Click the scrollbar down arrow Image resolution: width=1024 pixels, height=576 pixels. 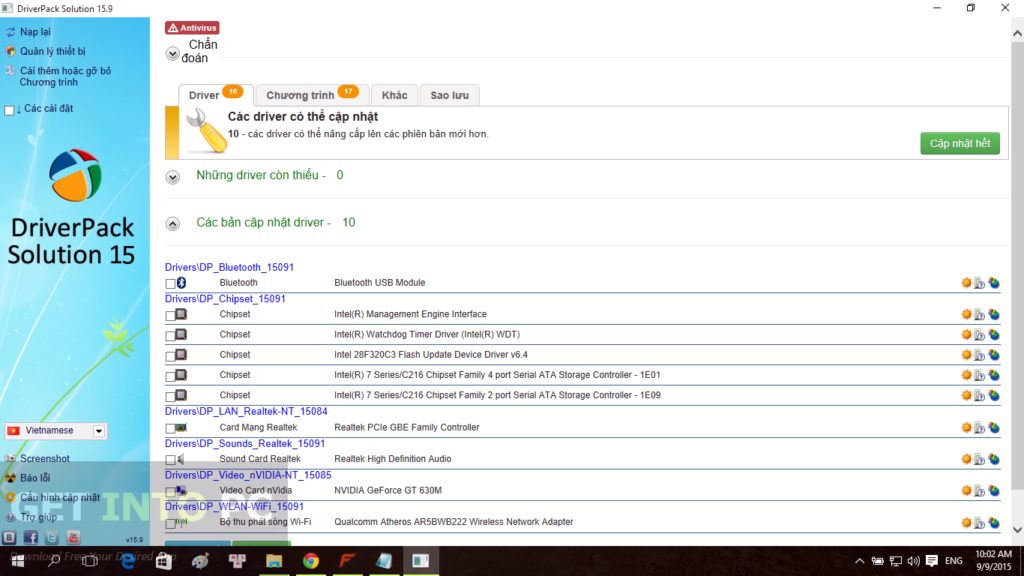[x=1017, y=530]
